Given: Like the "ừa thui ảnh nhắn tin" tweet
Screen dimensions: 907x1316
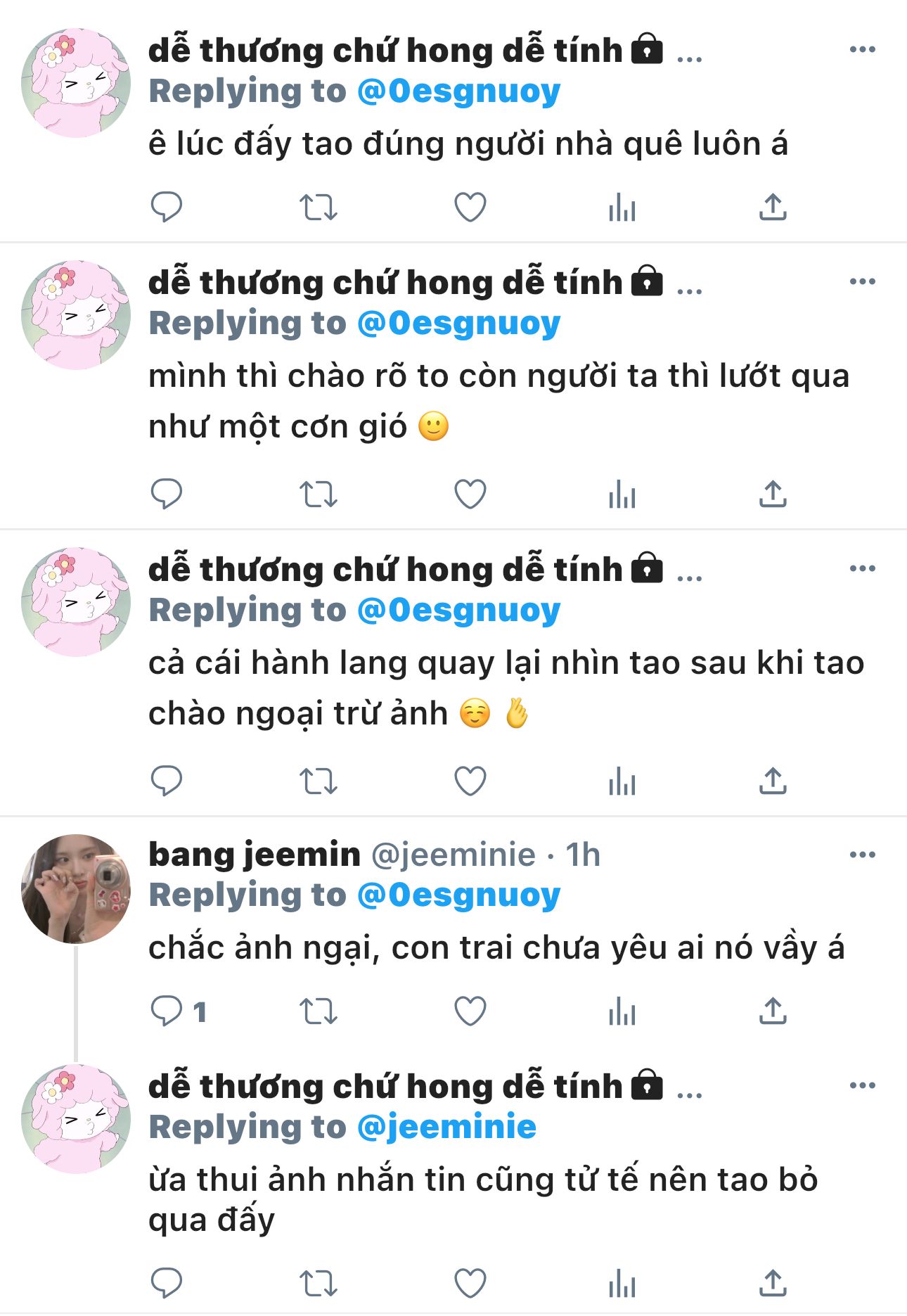Looking at the screenshot, I should tap(470, 1284).
